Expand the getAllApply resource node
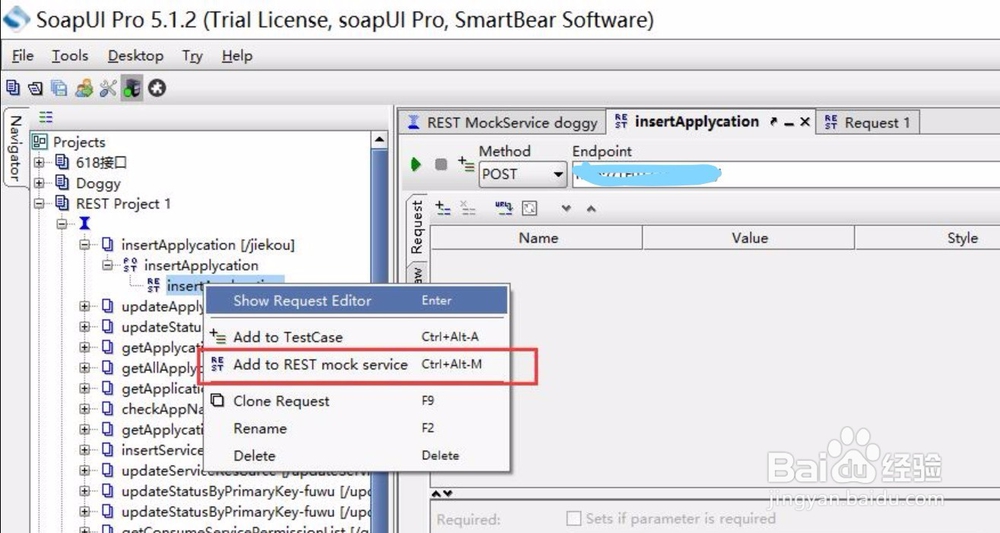1000x533 pixels. click(x=85, y=368)
